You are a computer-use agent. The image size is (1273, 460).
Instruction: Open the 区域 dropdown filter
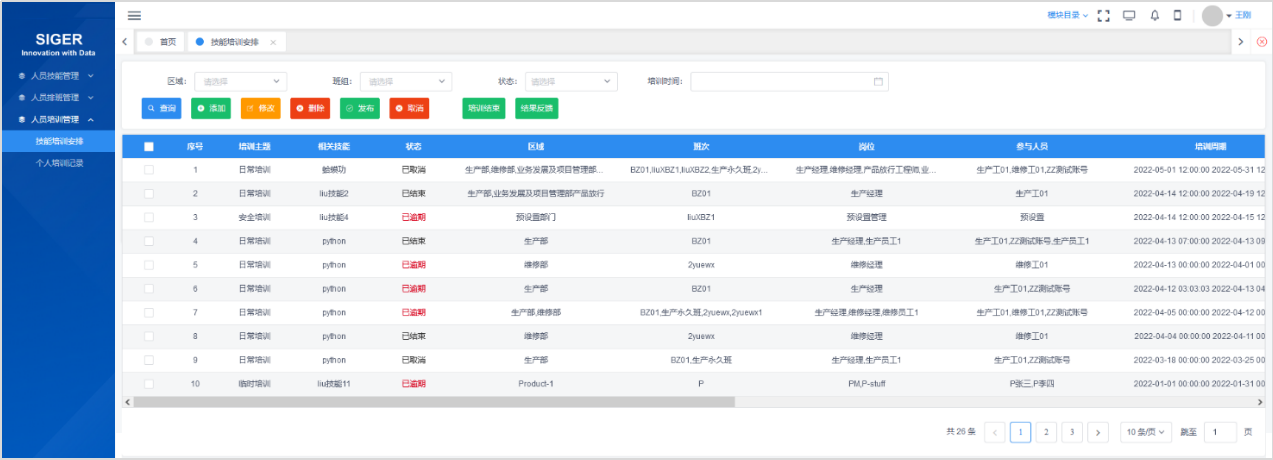(x=240, y=81)
